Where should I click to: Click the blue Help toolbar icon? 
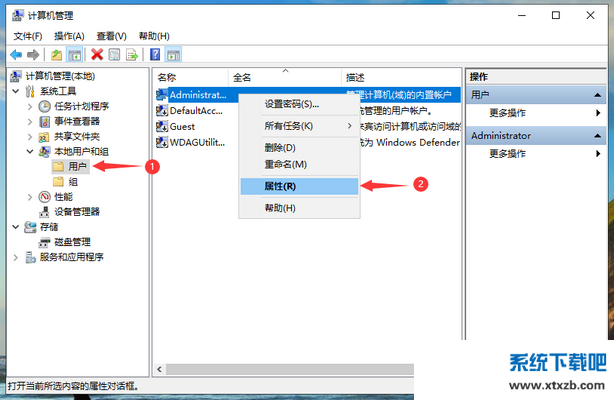coord(155,54)
